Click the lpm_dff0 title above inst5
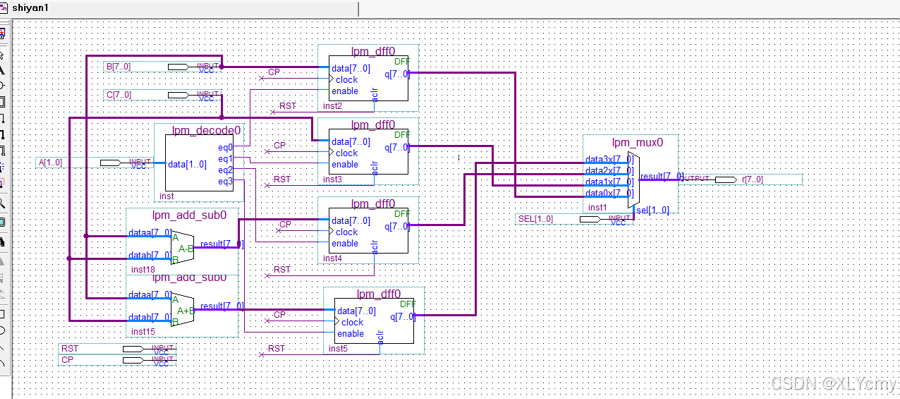900x399 pixels. tap(379, 294)
